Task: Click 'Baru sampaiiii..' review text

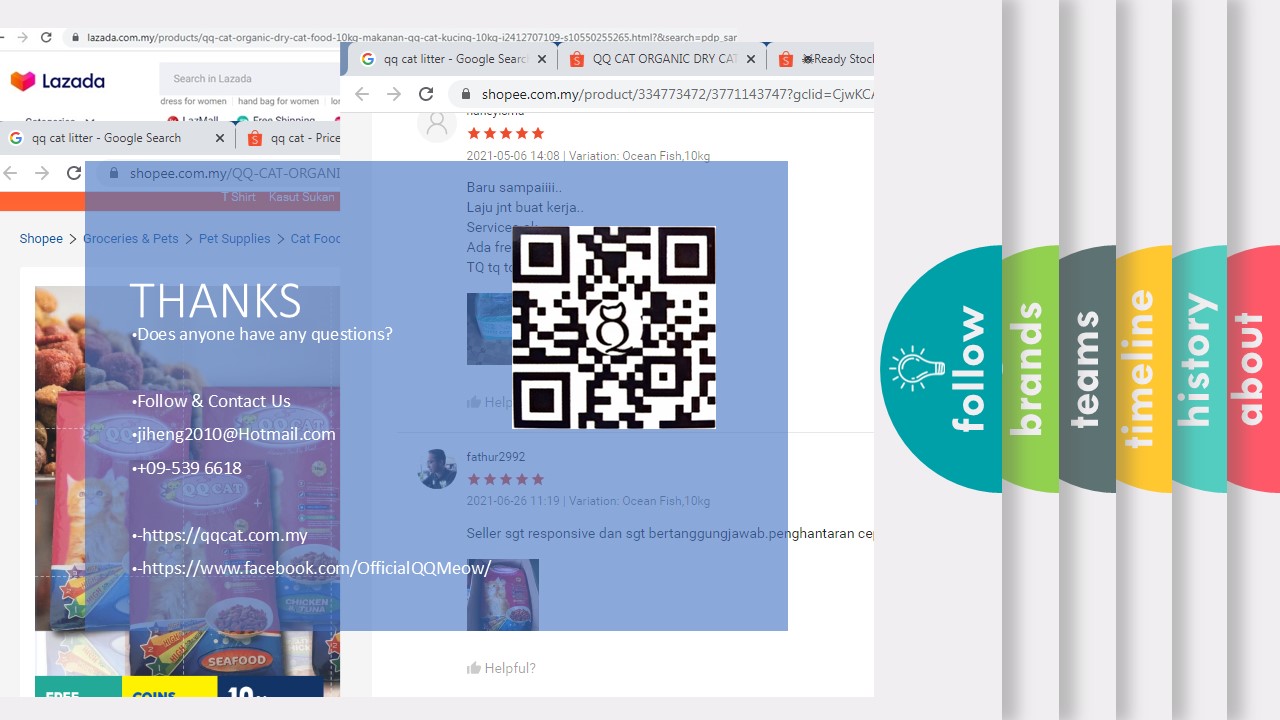Action: pyautogui.click(x=514, y=187)
